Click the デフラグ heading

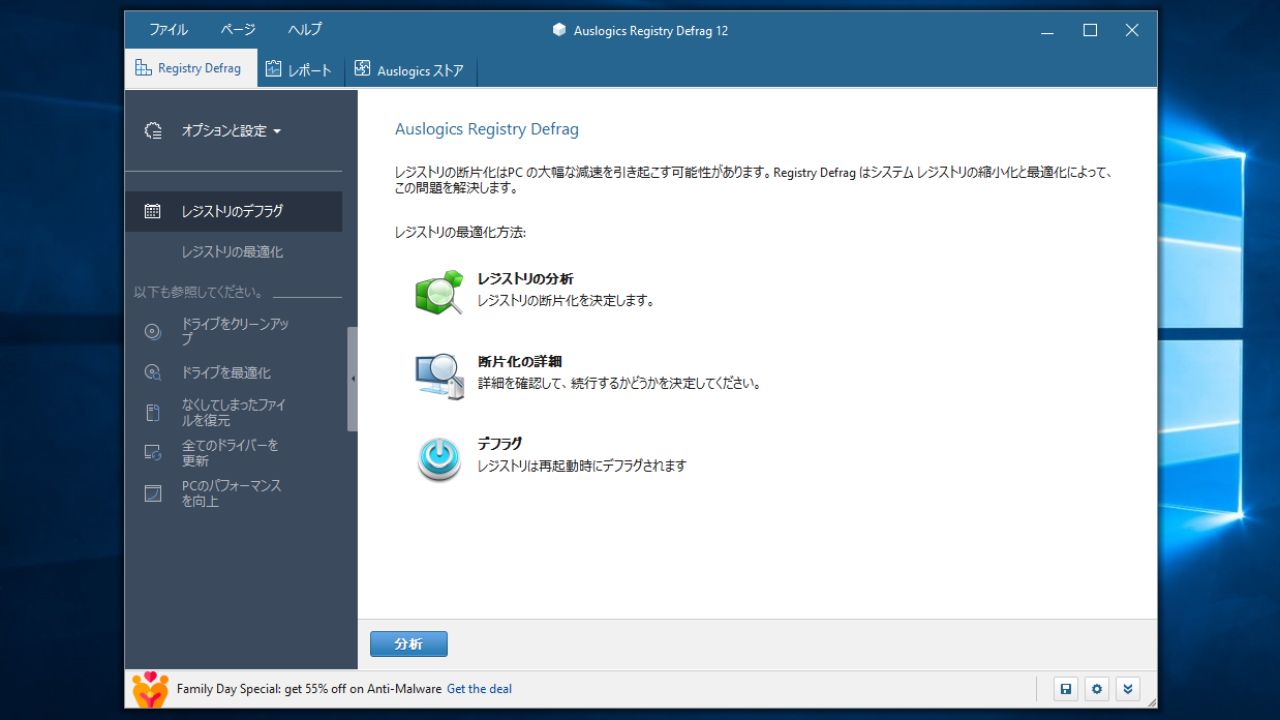point(500,444)
